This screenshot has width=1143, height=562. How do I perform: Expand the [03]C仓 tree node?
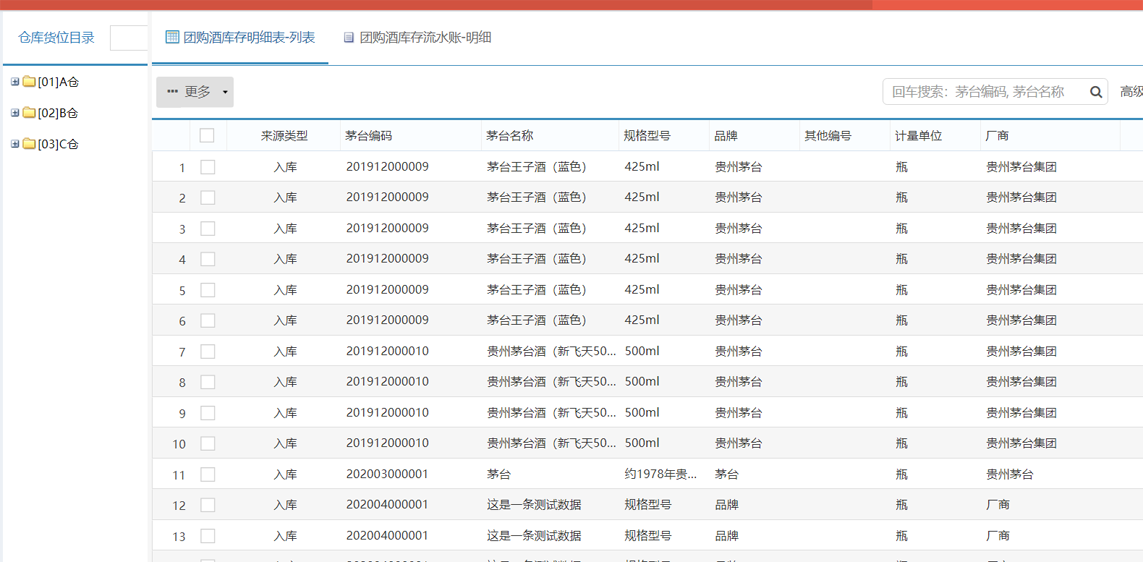point(15,144)
